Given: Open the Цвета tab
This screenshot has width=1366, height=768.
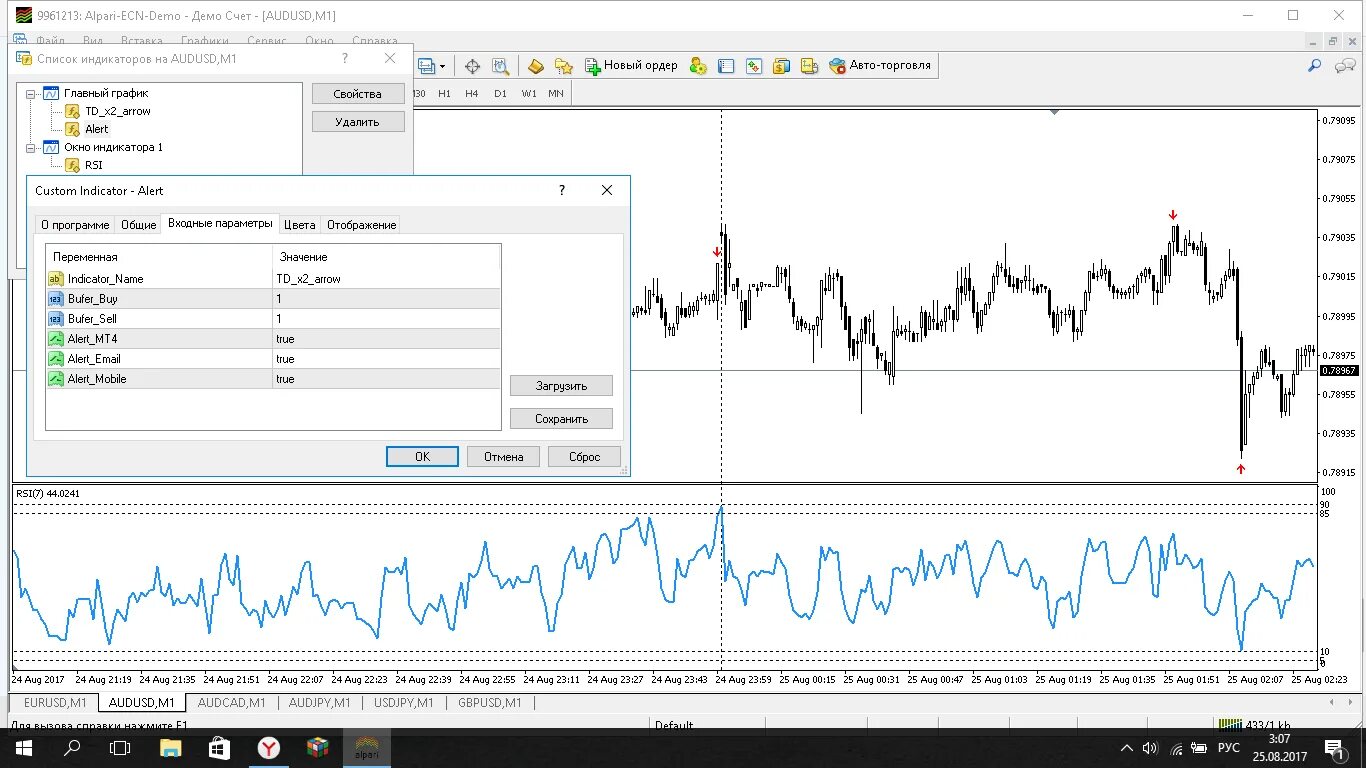Looking at the screenshot, I should click(x=300, y=225).
